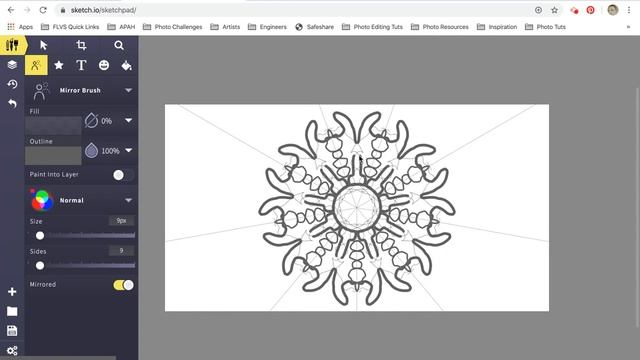Click the Size slider track
The width and height of the screenshot is (640, 360).
click(82, 236)
